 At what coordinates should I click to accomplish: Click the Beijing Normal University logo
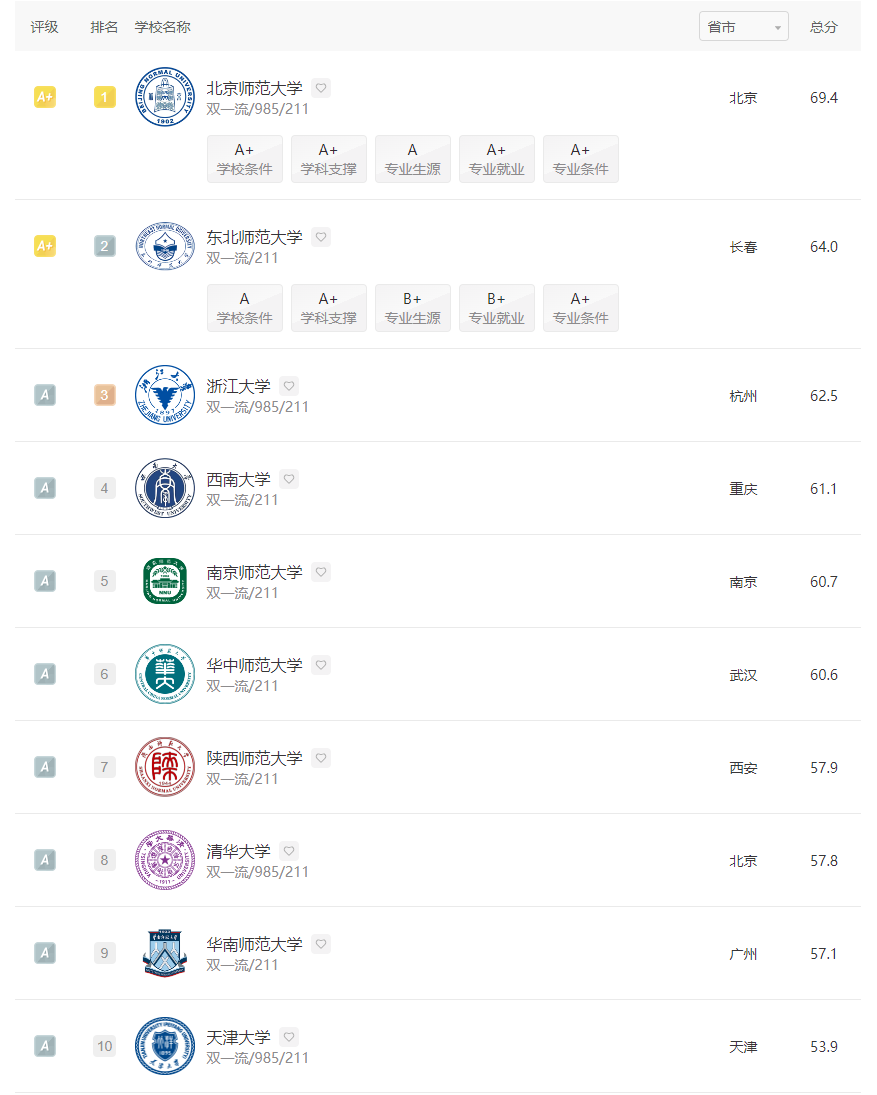[x=165, y=97]
